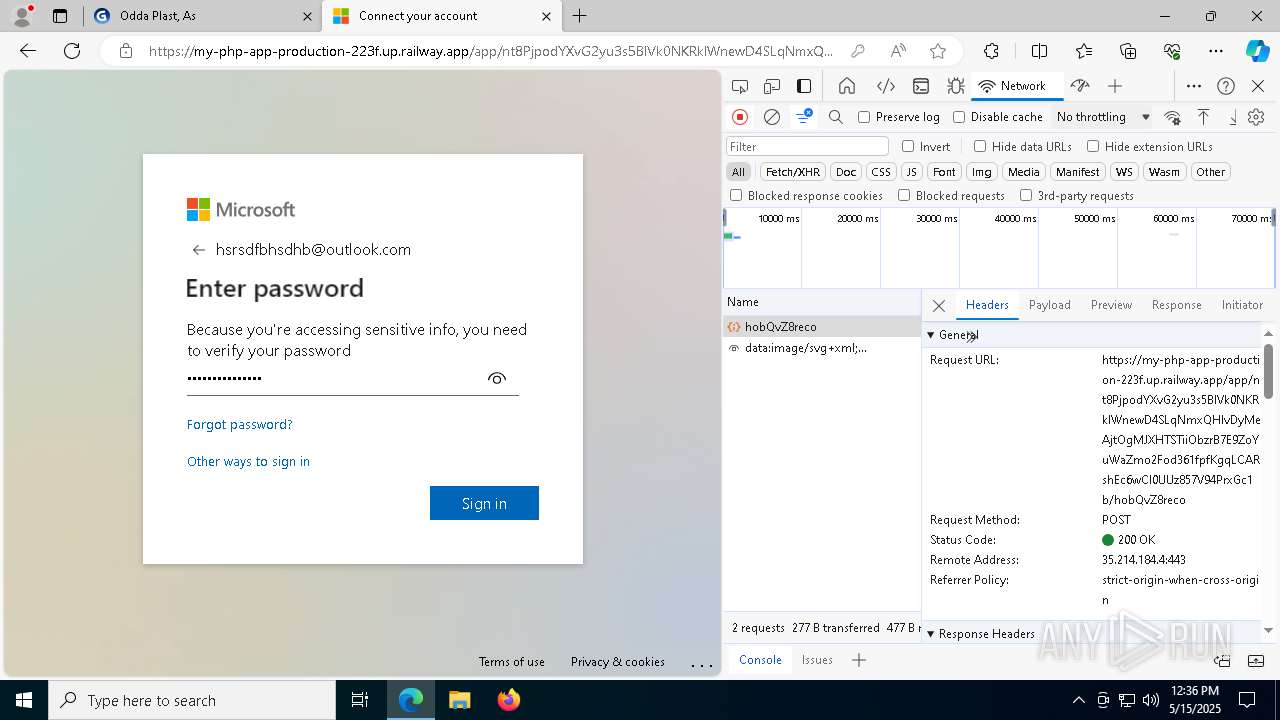1280x720 pixels.
Task: Check Blocked requests checkbox
Action: click(904, 196)
